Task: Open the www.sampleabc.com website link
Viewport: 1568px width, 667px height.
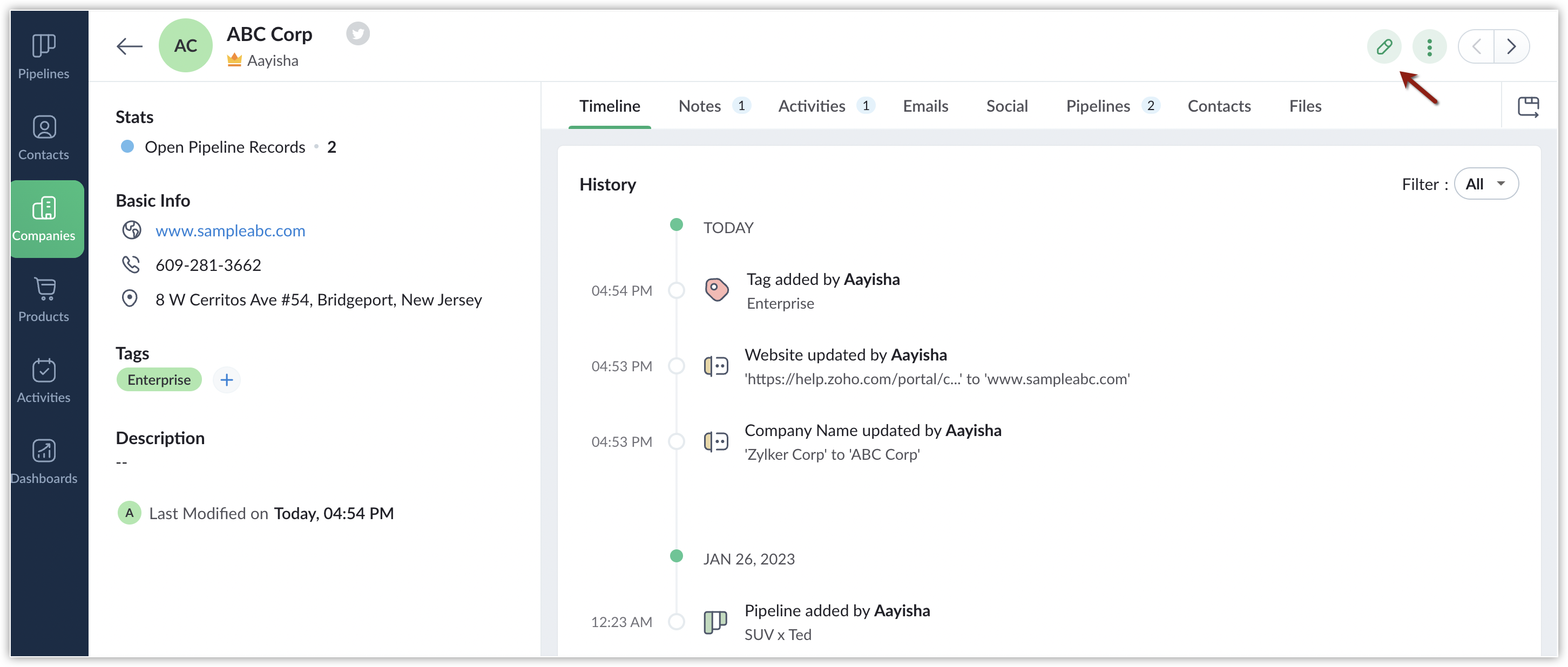Action: [230, 230]
